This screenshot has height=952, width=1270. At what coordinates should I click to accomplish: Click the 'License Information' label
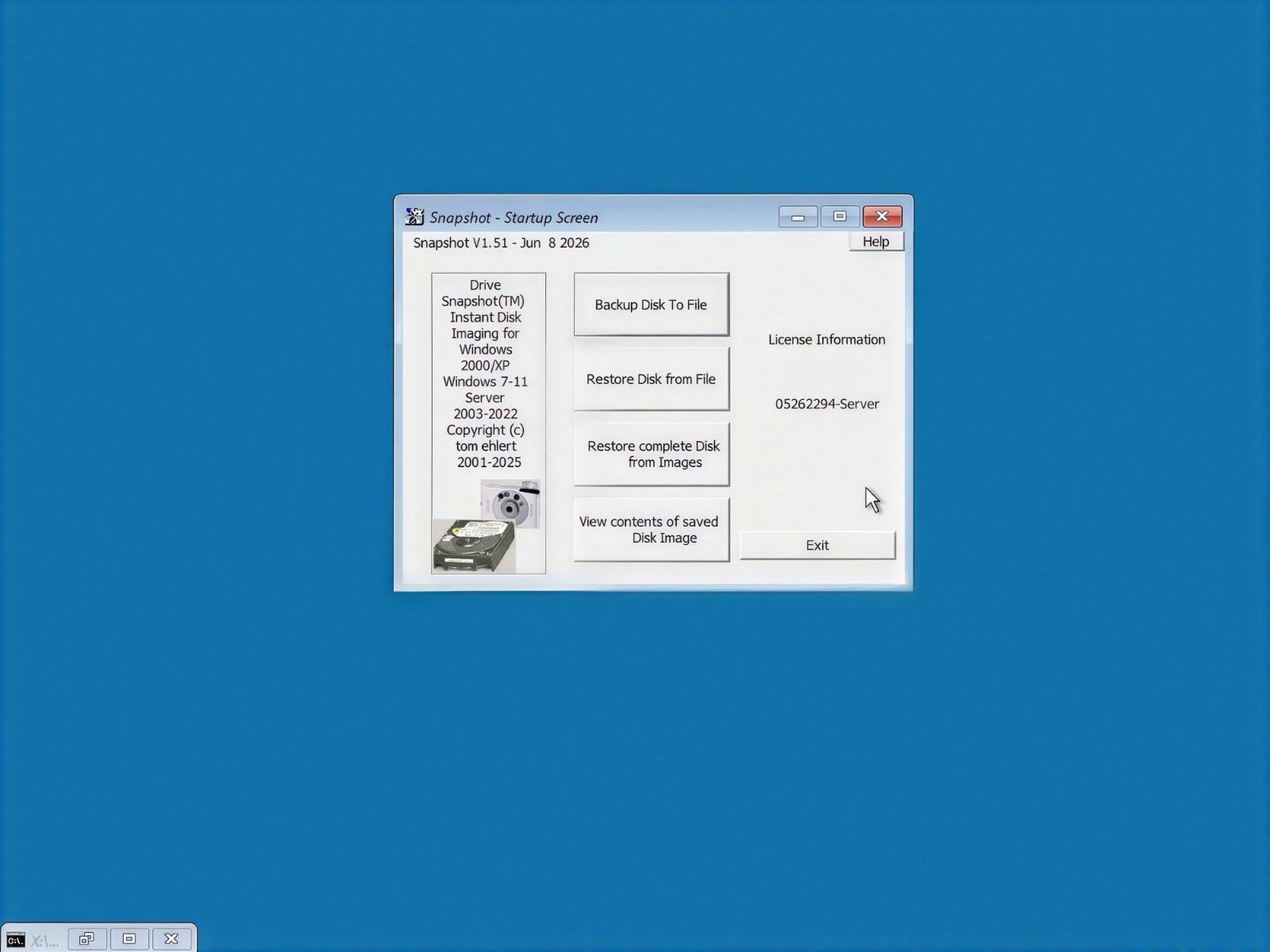pos(826,340)
